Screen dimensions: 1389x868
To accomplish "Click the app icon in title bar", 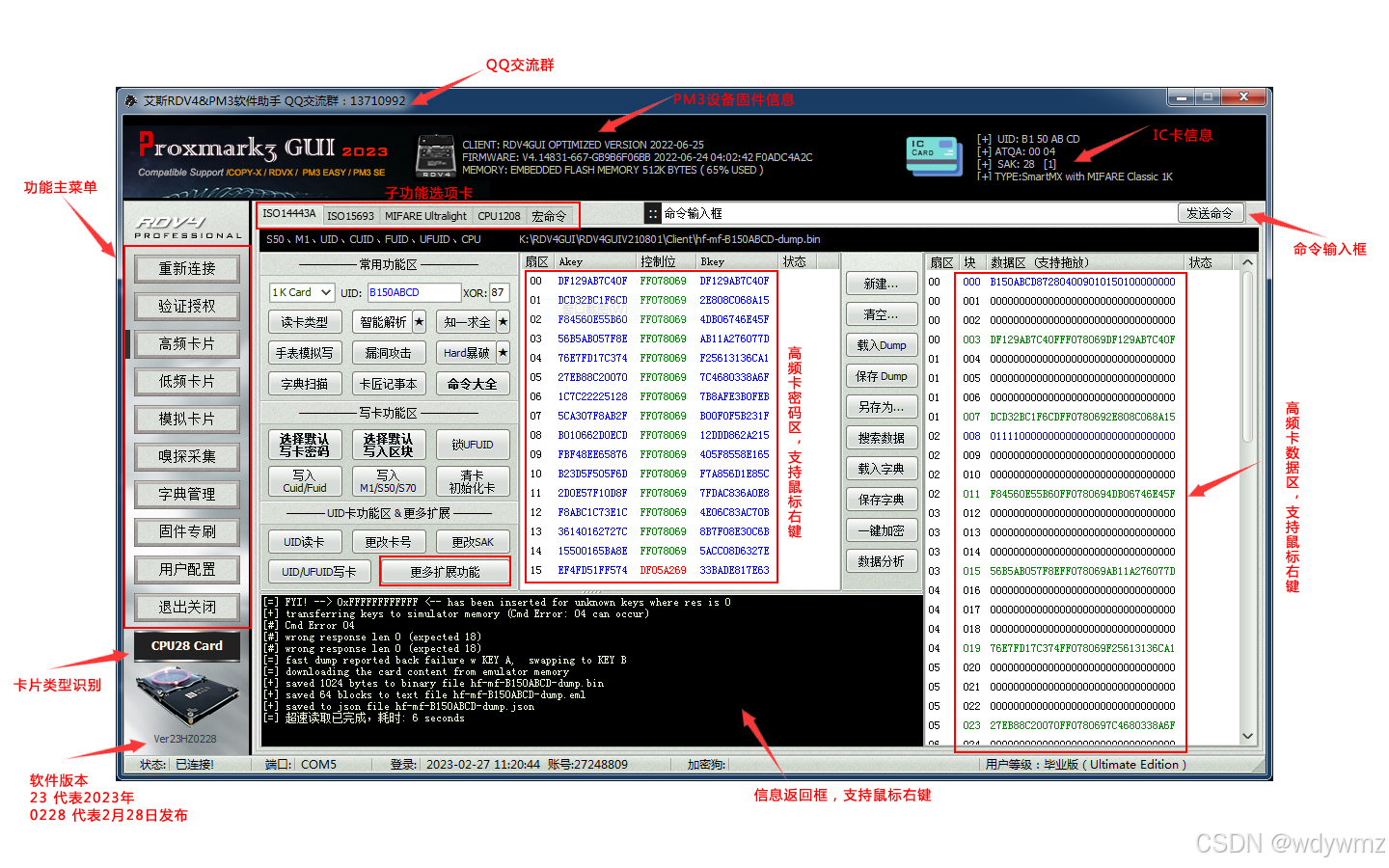I will coord(131,99).
